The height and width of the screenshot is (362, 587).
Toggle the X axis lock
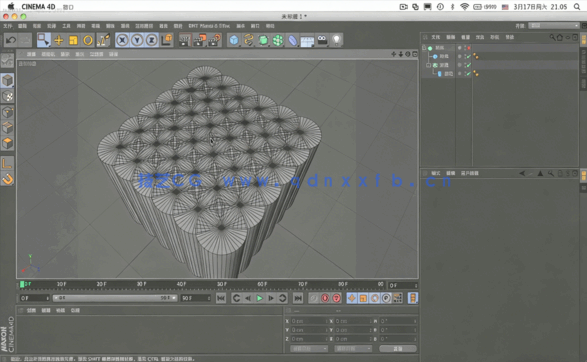click(122, 40)
